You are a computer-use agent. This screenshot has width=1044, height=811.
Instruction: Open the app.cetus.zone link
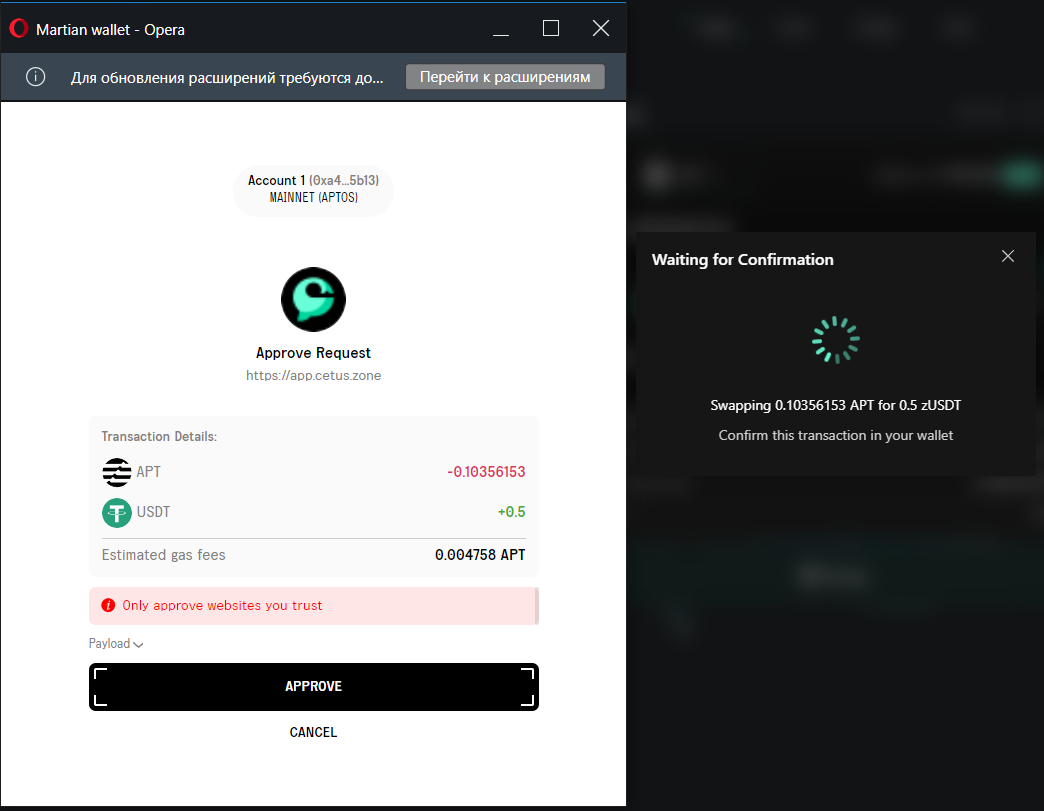(x=313, y=375)
